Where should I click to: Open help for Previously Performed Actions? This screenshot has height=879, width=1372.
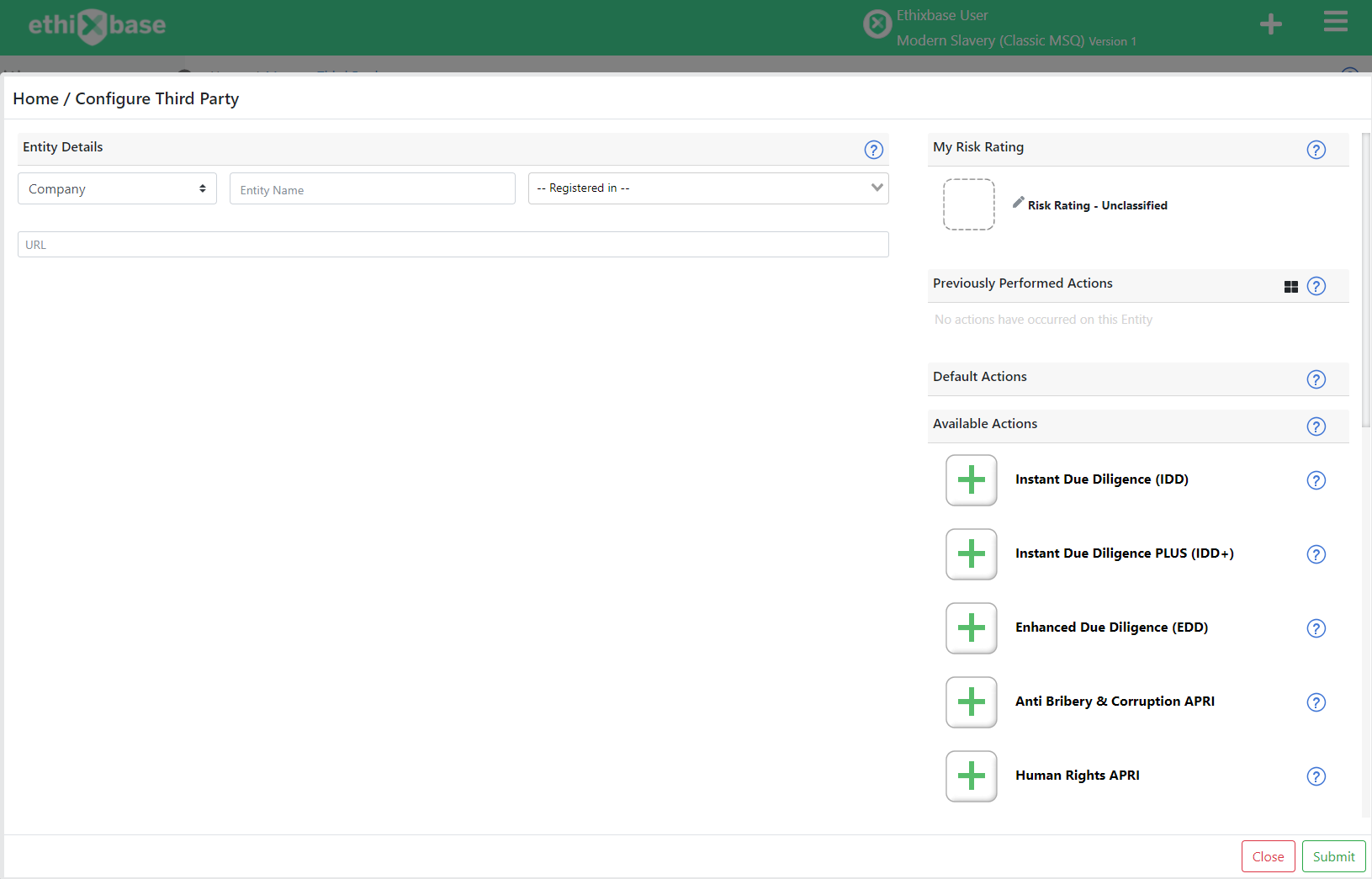point(1316,286)
